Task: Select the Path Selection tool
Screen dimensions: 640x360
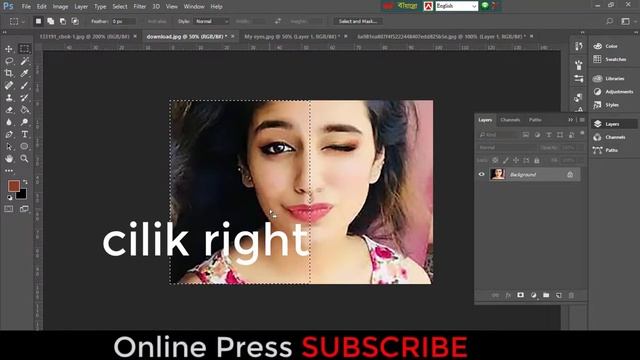Action: 9,147
